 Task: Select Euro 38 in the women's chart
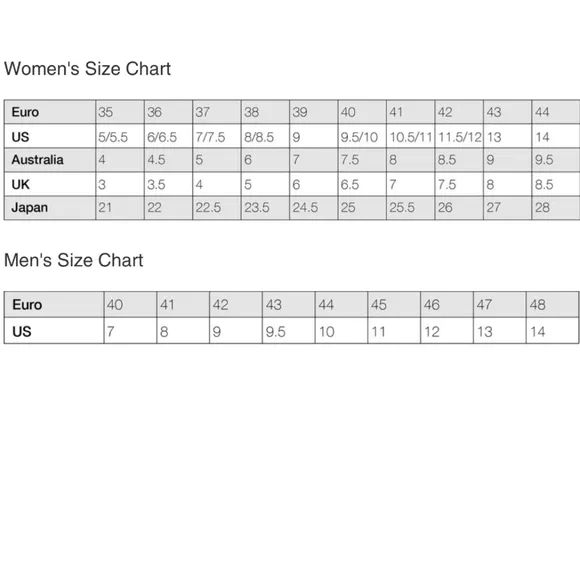tap(265, 112)
